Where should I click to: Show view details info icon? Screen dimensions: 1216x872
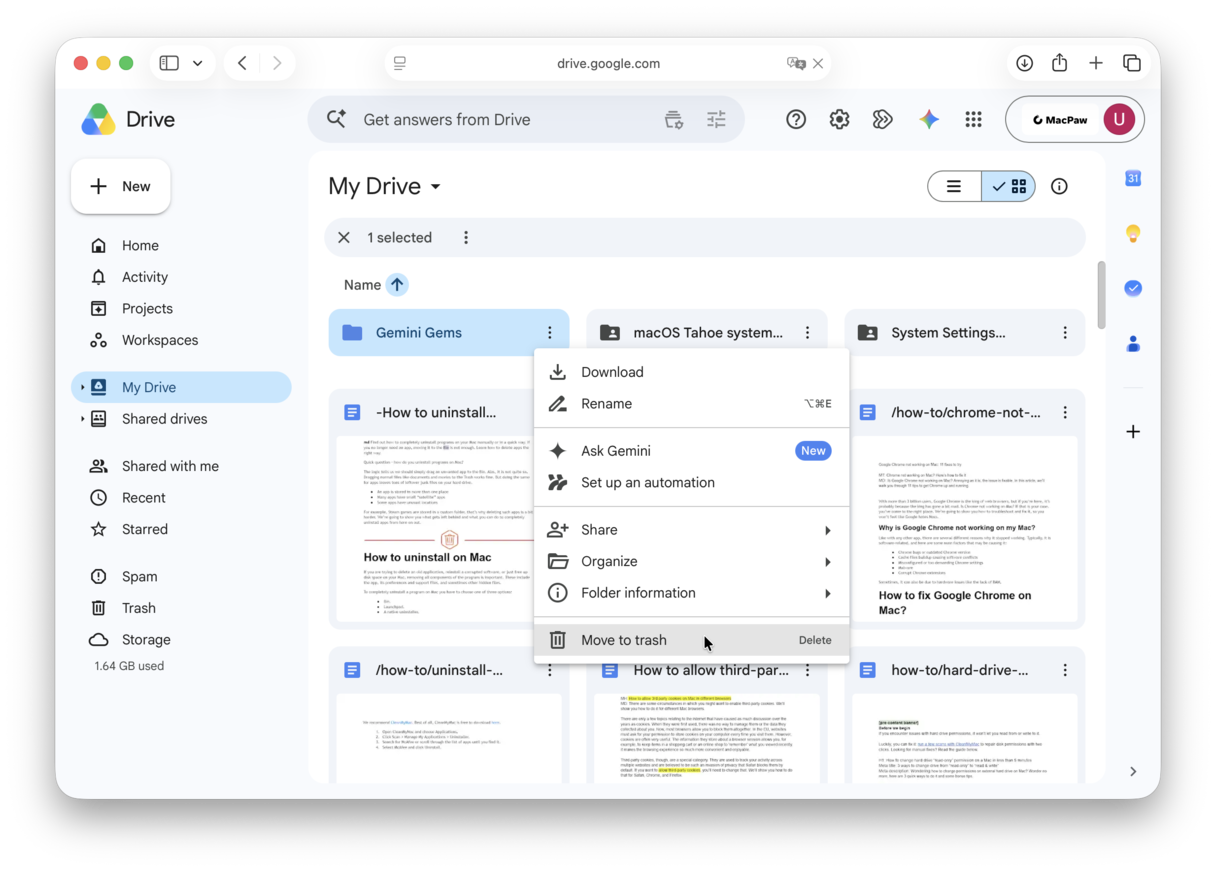[1059, 186]
